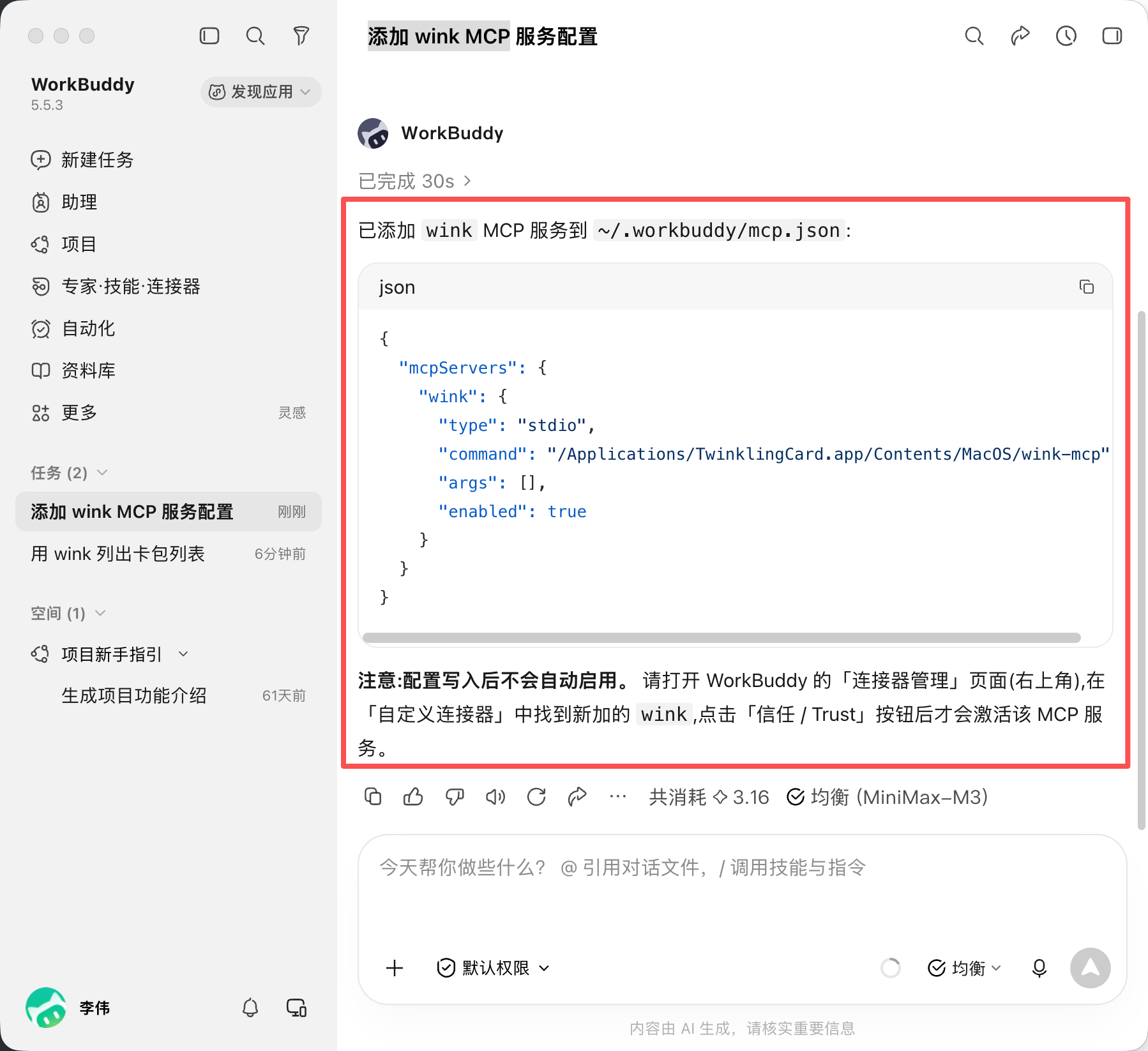The height and width of the screenshot is (1051, 1148).
Task: Open sidebar search magnifier
Action: click(255, 36)
